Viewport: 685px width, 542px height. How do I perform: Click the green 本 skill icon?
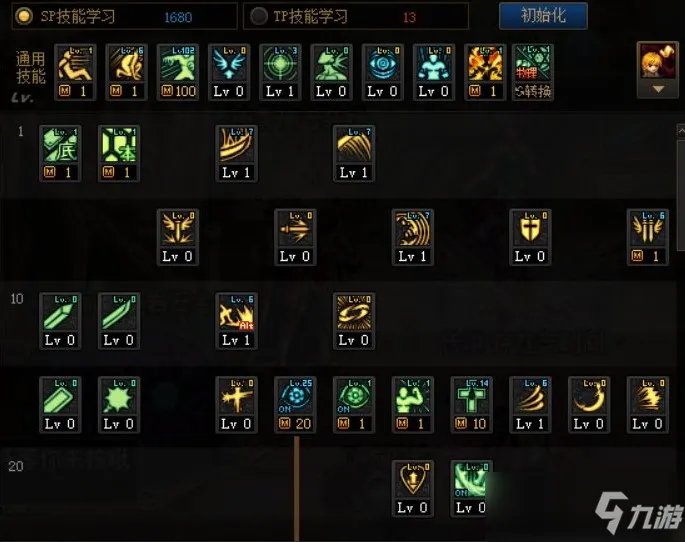pos(119,153)
